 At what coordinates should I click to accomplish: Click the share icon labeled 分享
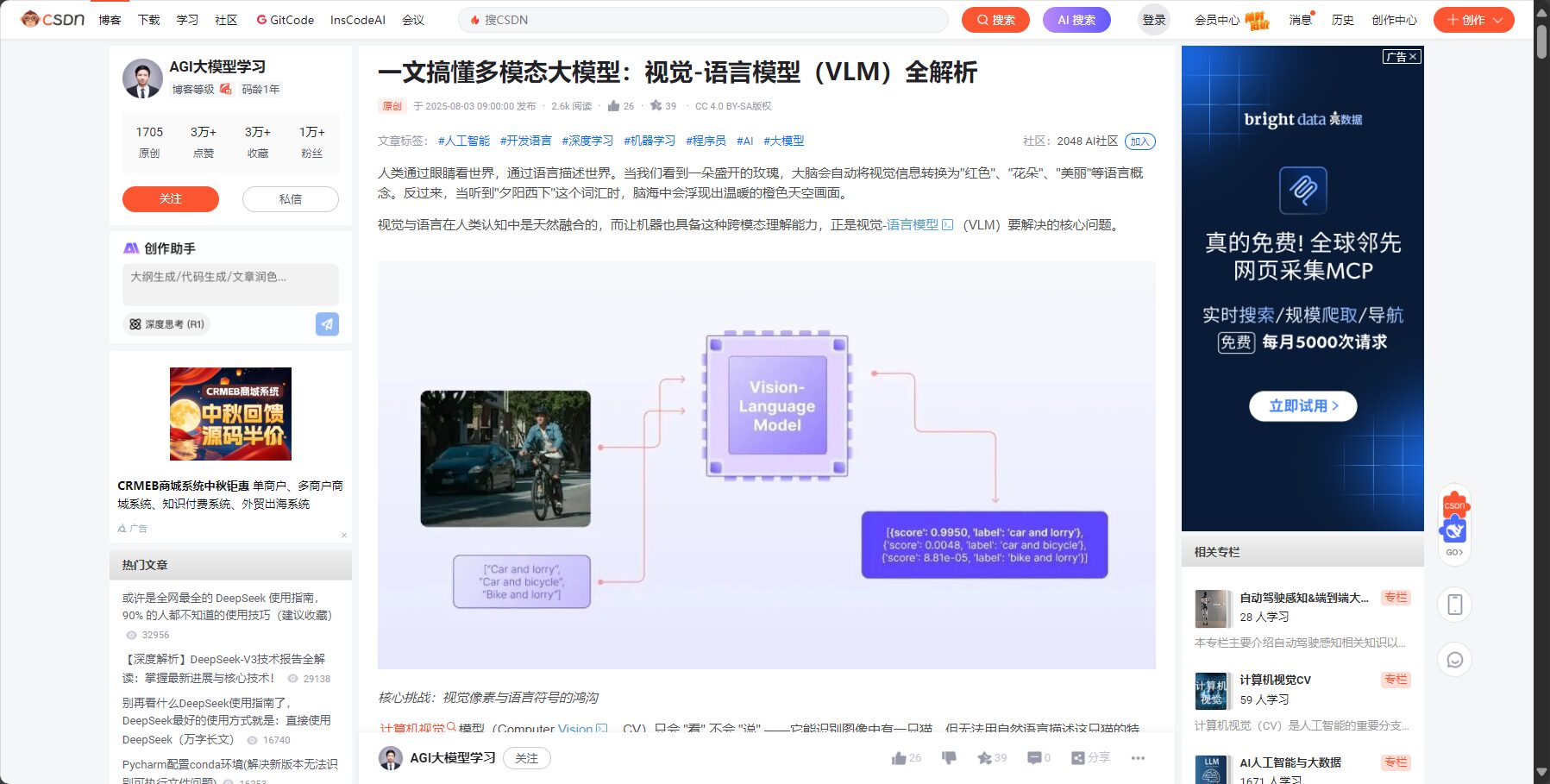(1090, 758)
